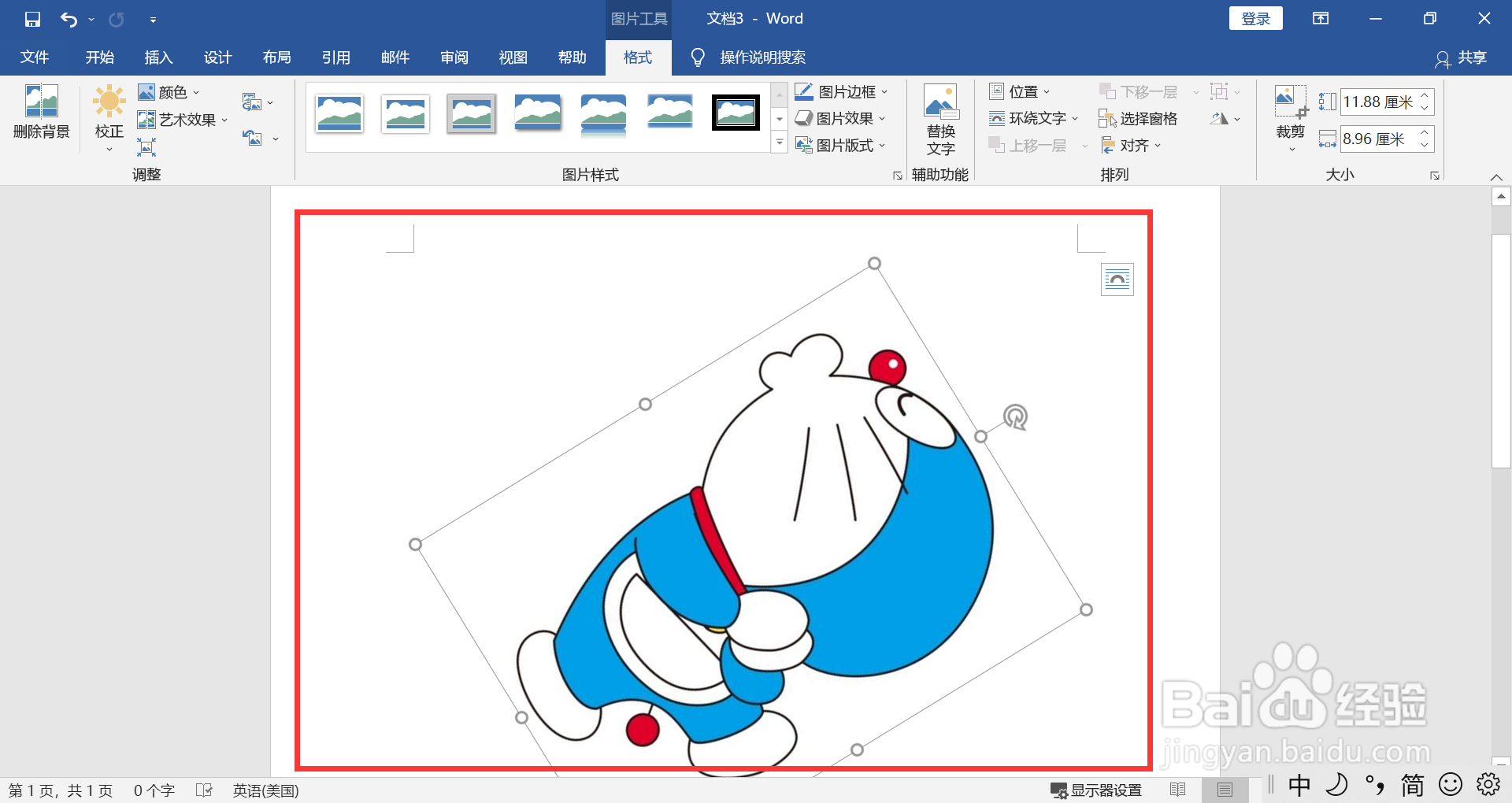The image size is (1512, 803).
Task: Open the Artistic Effects (艺术效果) dropdown
Action: coord(183,120)
